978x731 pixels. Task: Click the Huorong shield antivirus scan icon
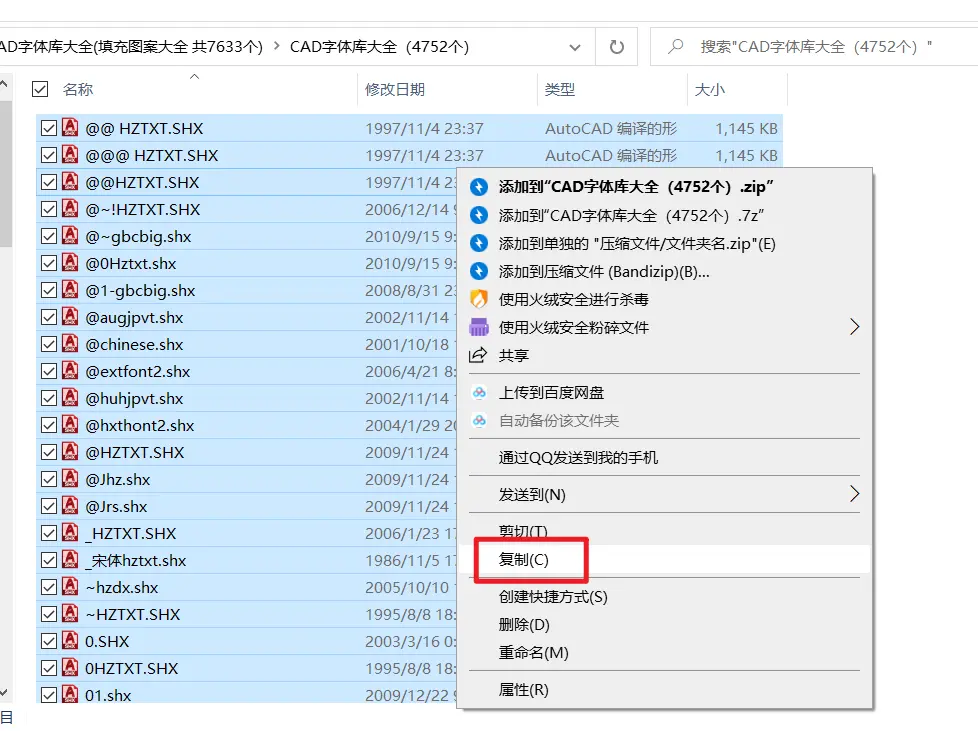coord(478,299)
